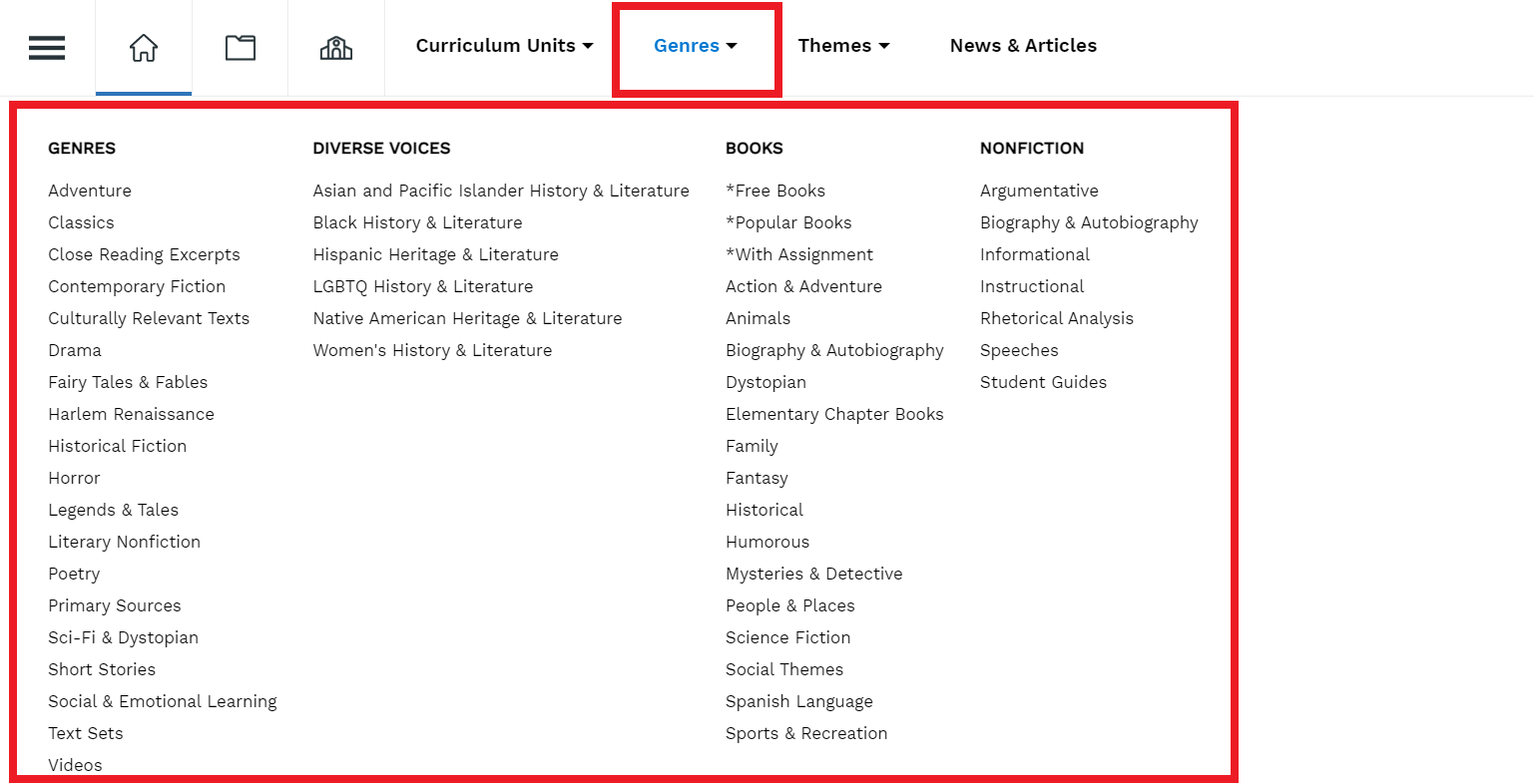1534x784 pixels.
Task: Open Asian and Pacific Islander History & Literature
Action: click(x=501, y=191)
